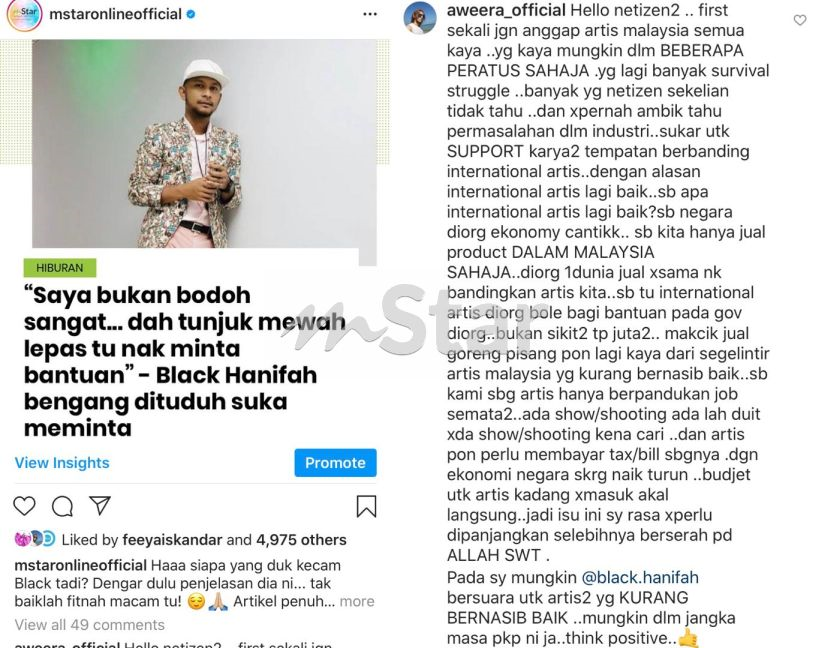This screenshot has height=648, width=830.
Task: Like aweera_official's comment heart
Action: tap(800, 20)
